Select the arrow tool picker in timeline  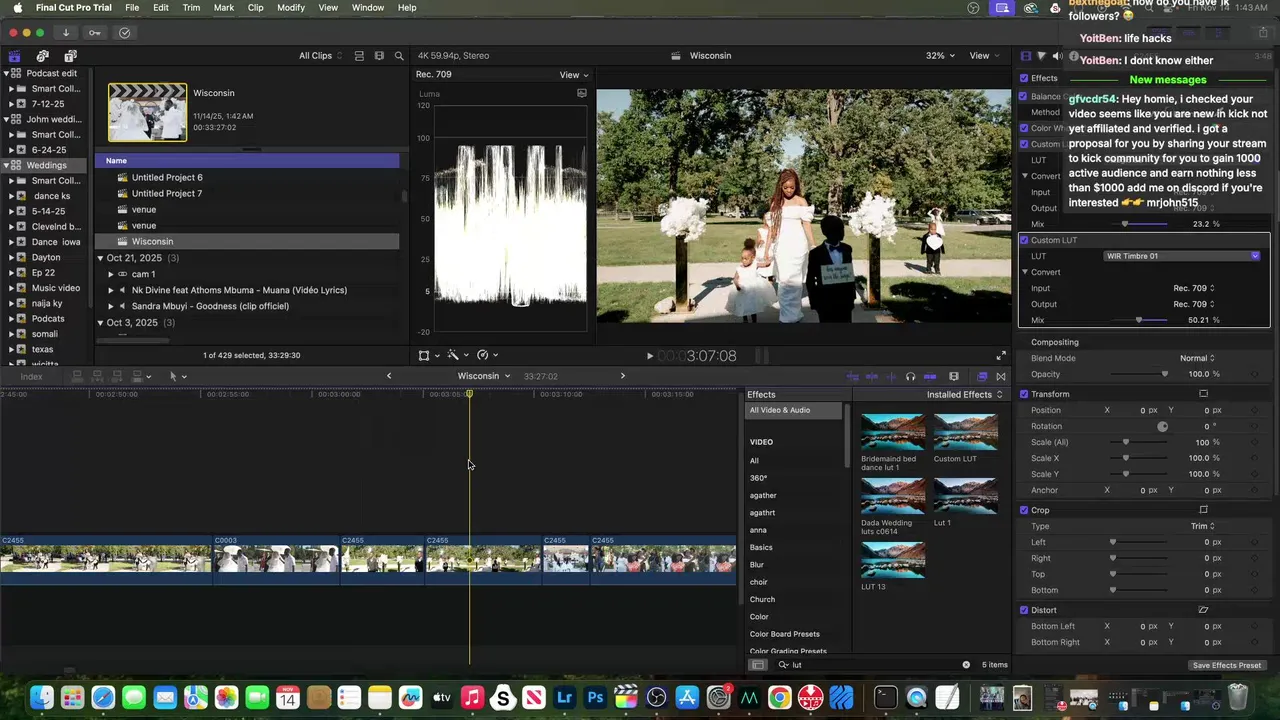click(x=177, y=376)
